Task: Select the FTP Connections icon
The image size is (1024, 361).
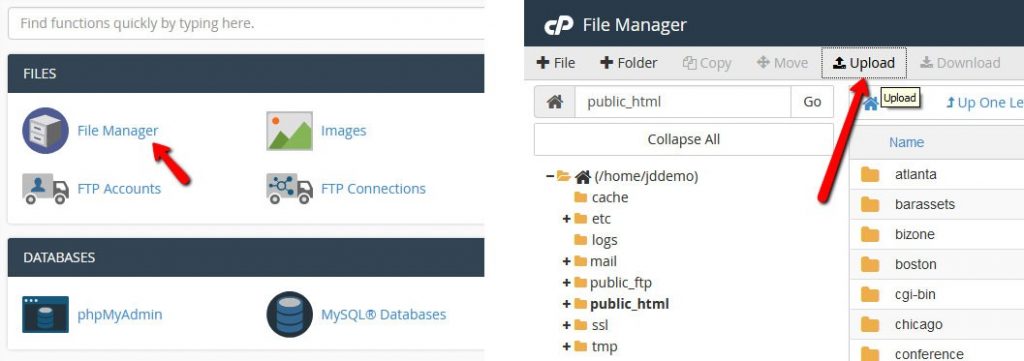Action: [289, 189]
